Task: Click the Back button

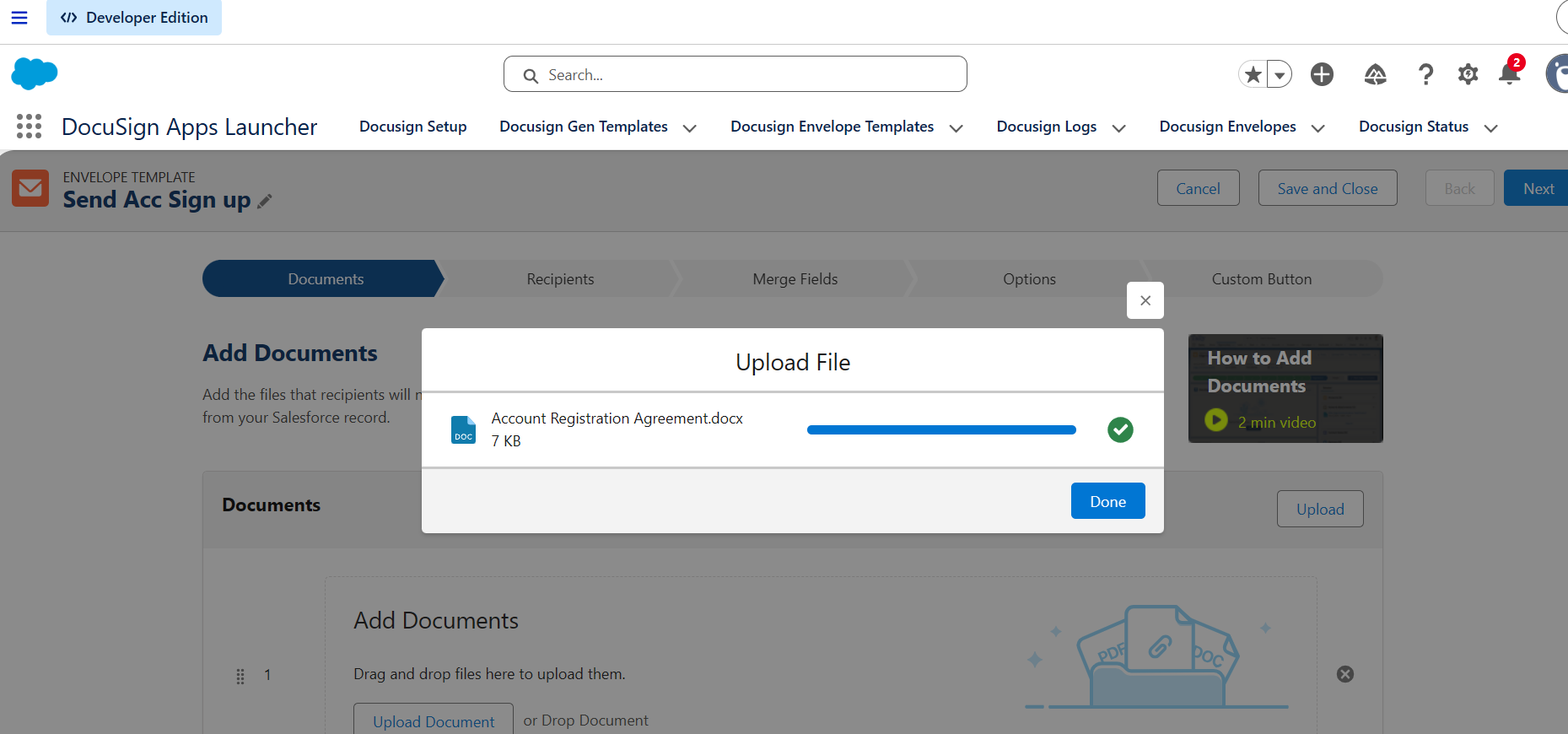Action: (1459, 188)
